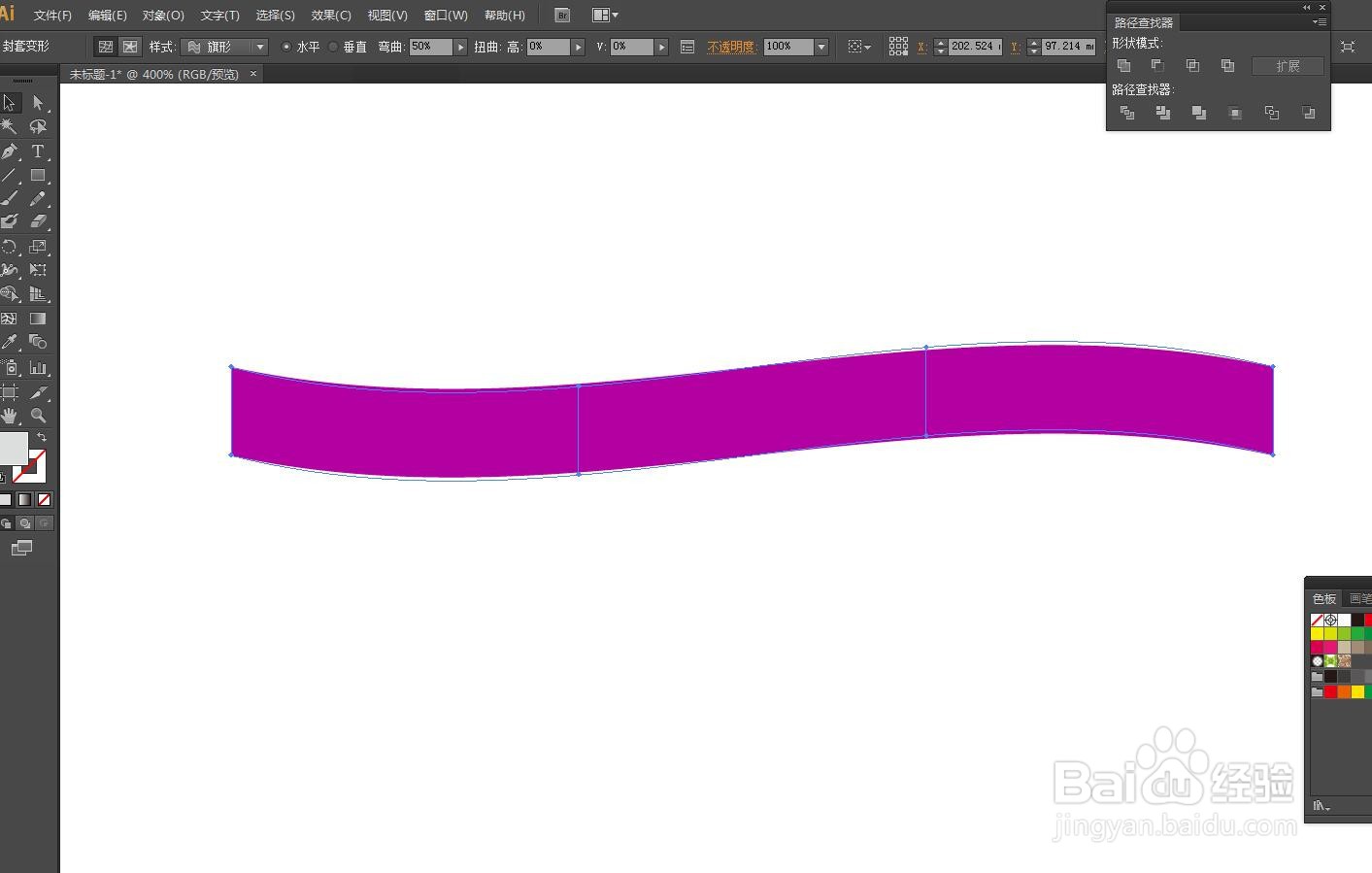This screenshot has height=873, width=1372.
Task: Click Crop pathfinder icon
Action: [1235, 113]
